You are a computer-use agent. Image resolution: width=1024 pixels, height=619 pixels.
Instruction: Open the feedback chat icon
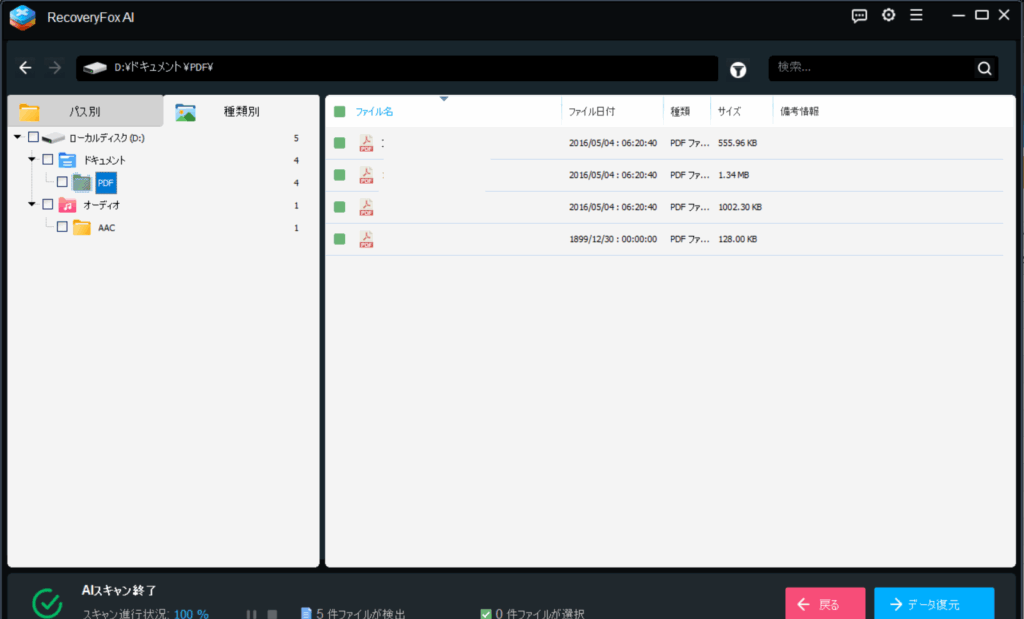(859, 15)
